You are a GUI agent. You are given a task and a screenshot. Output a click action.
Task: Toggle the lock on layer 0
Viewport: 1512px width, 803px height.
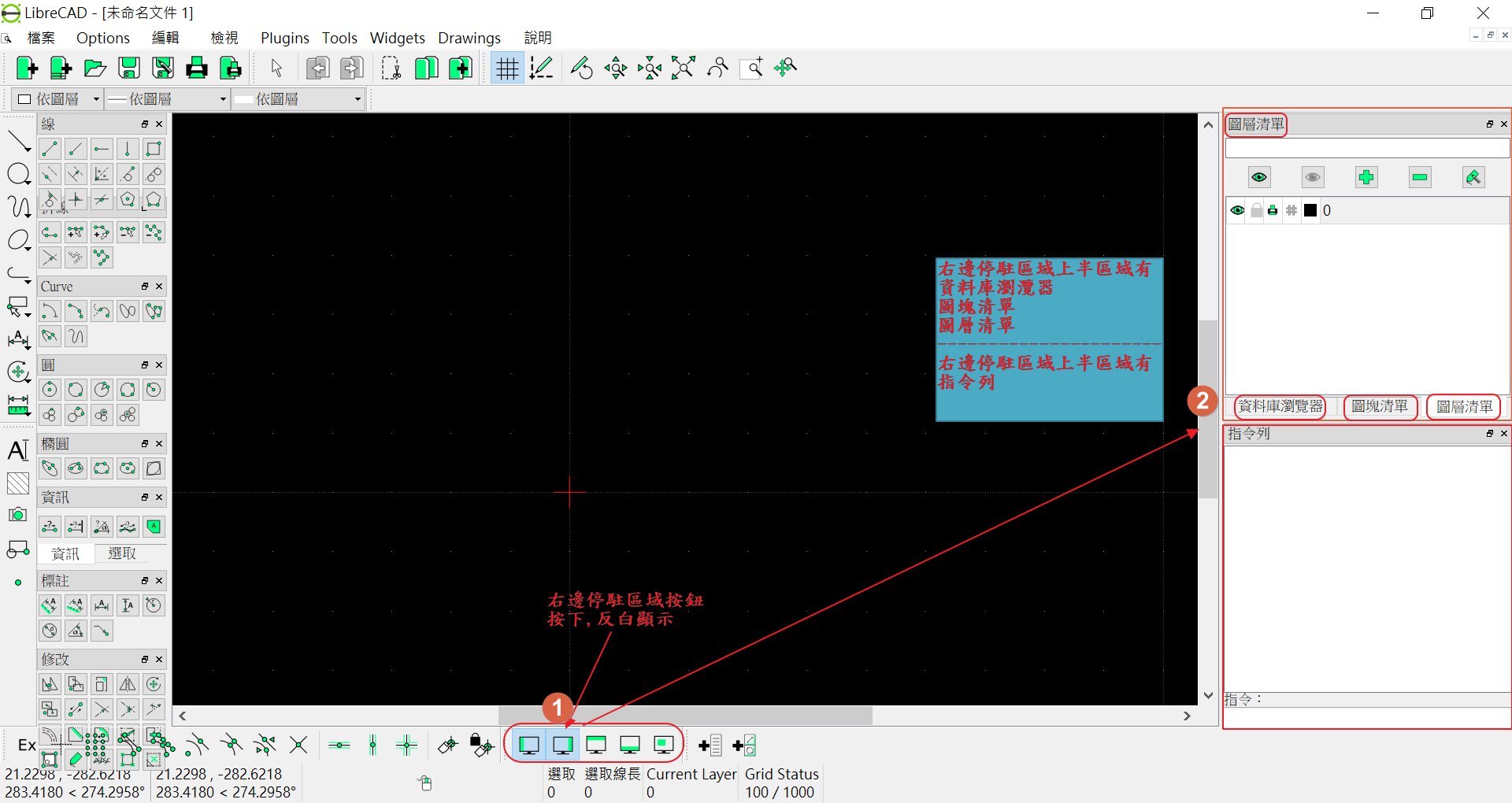click(x=1256, y=210)
